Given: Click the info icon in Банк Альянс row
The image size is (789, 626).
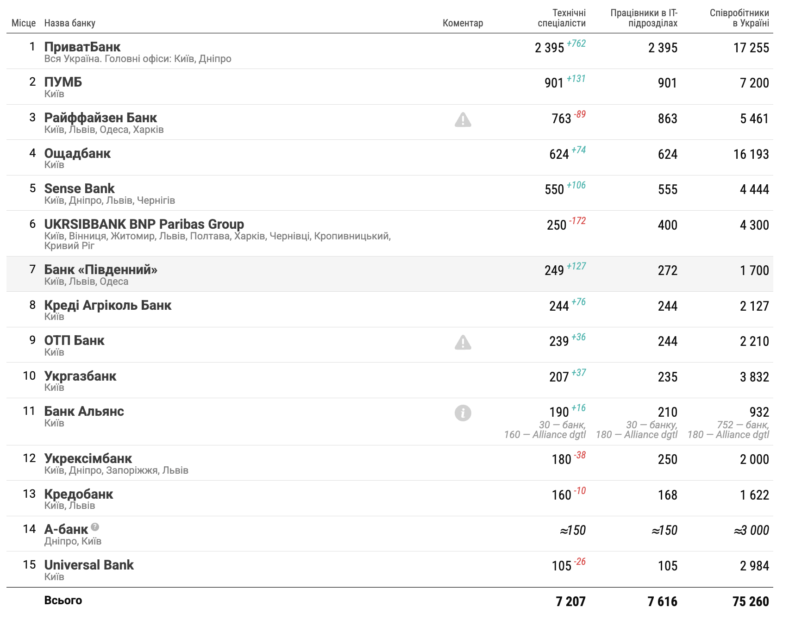Looking at the screenshot, I should tap(463, 412).
